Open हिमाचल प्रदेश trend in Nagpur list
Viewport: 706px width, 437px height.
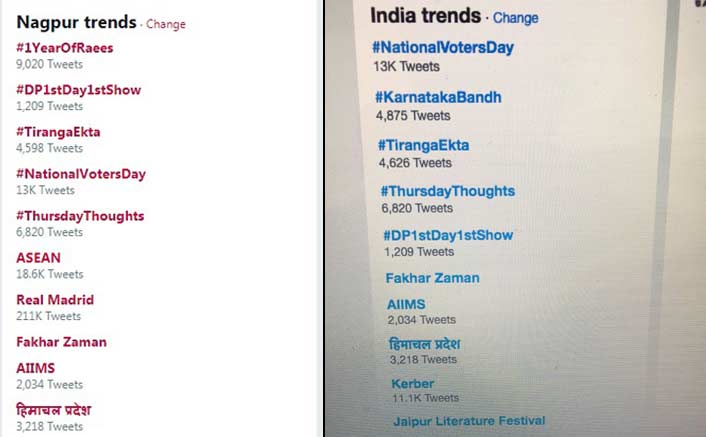(x=54, y=410)
